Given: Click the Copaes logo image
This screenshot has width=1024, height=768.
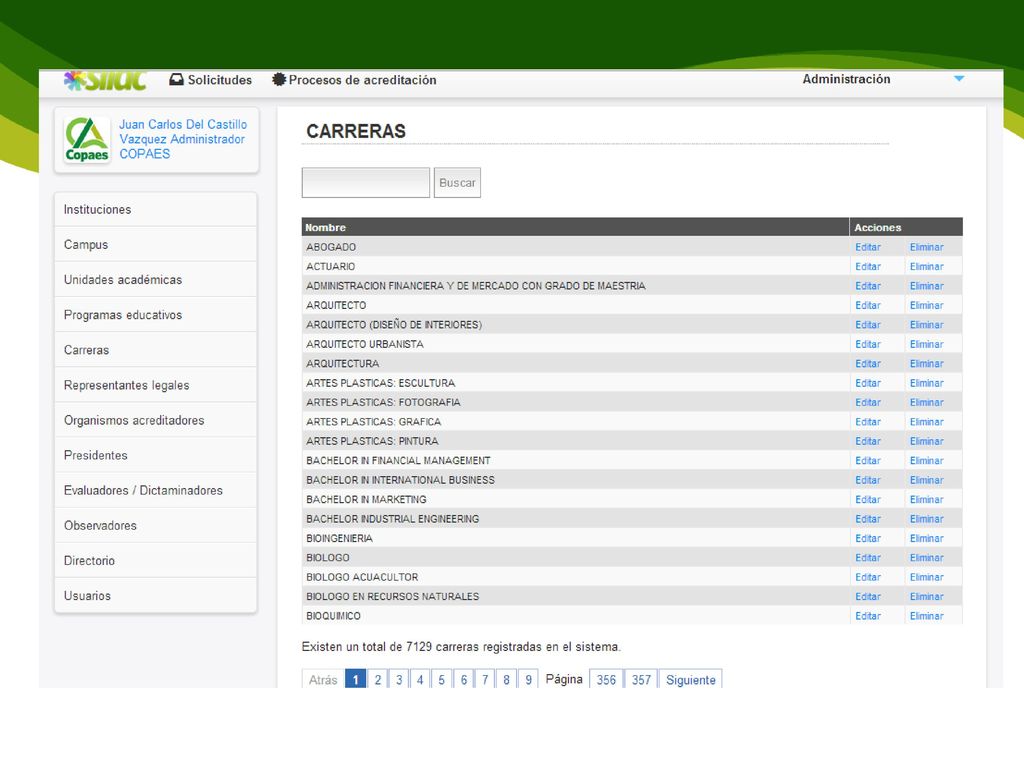Looking at the screenshot, I should pyautogui.click(x=87, y=139).
